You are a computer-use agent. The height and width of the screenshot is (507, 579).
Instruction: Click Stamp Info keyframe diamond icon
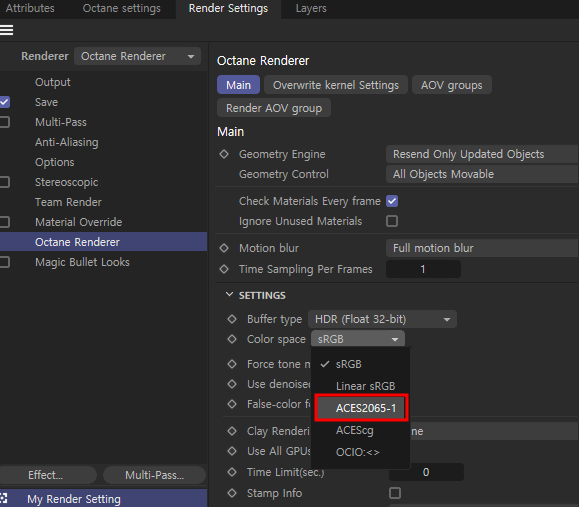232,493
